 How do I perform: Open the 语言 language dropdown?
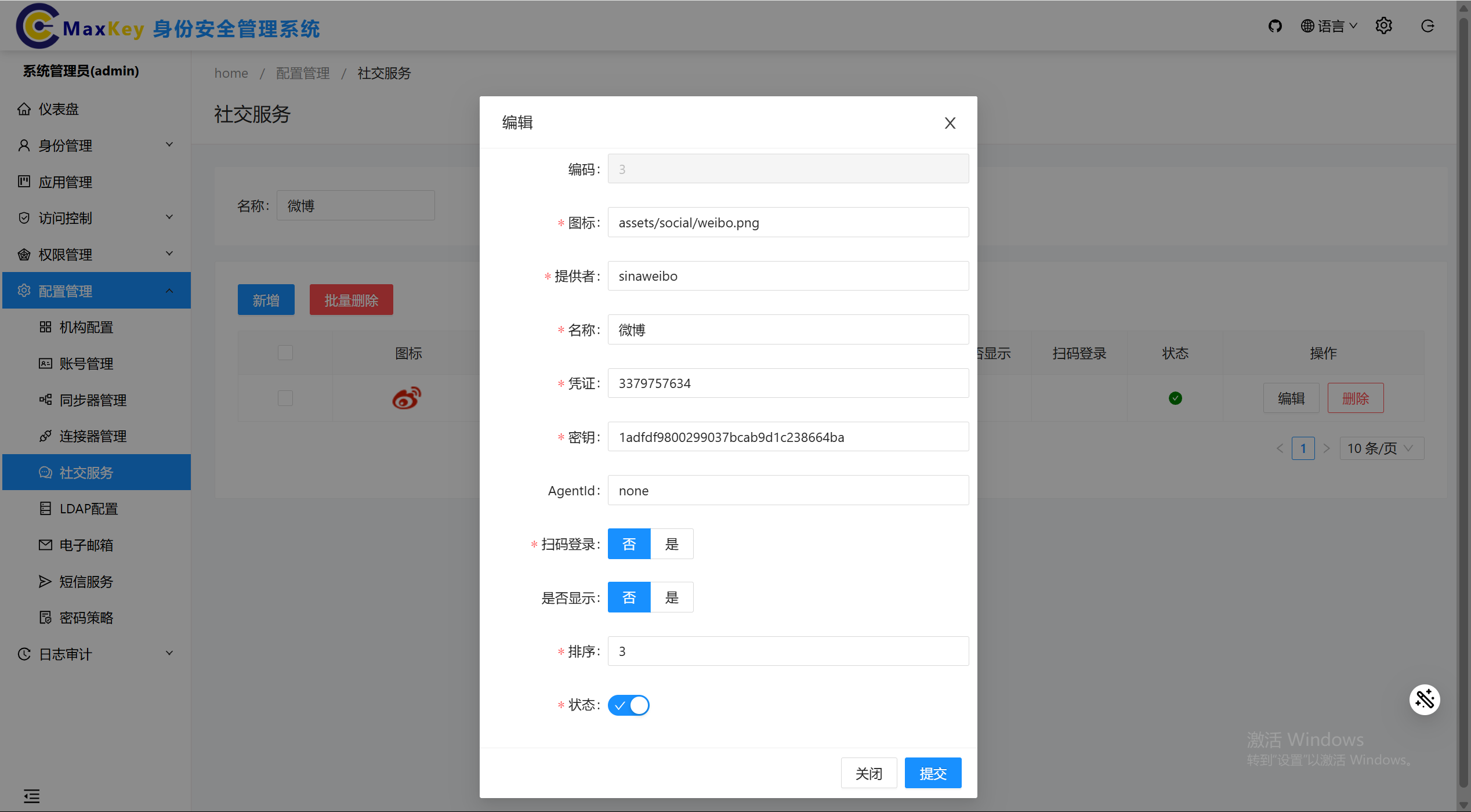click(1329, 26)
